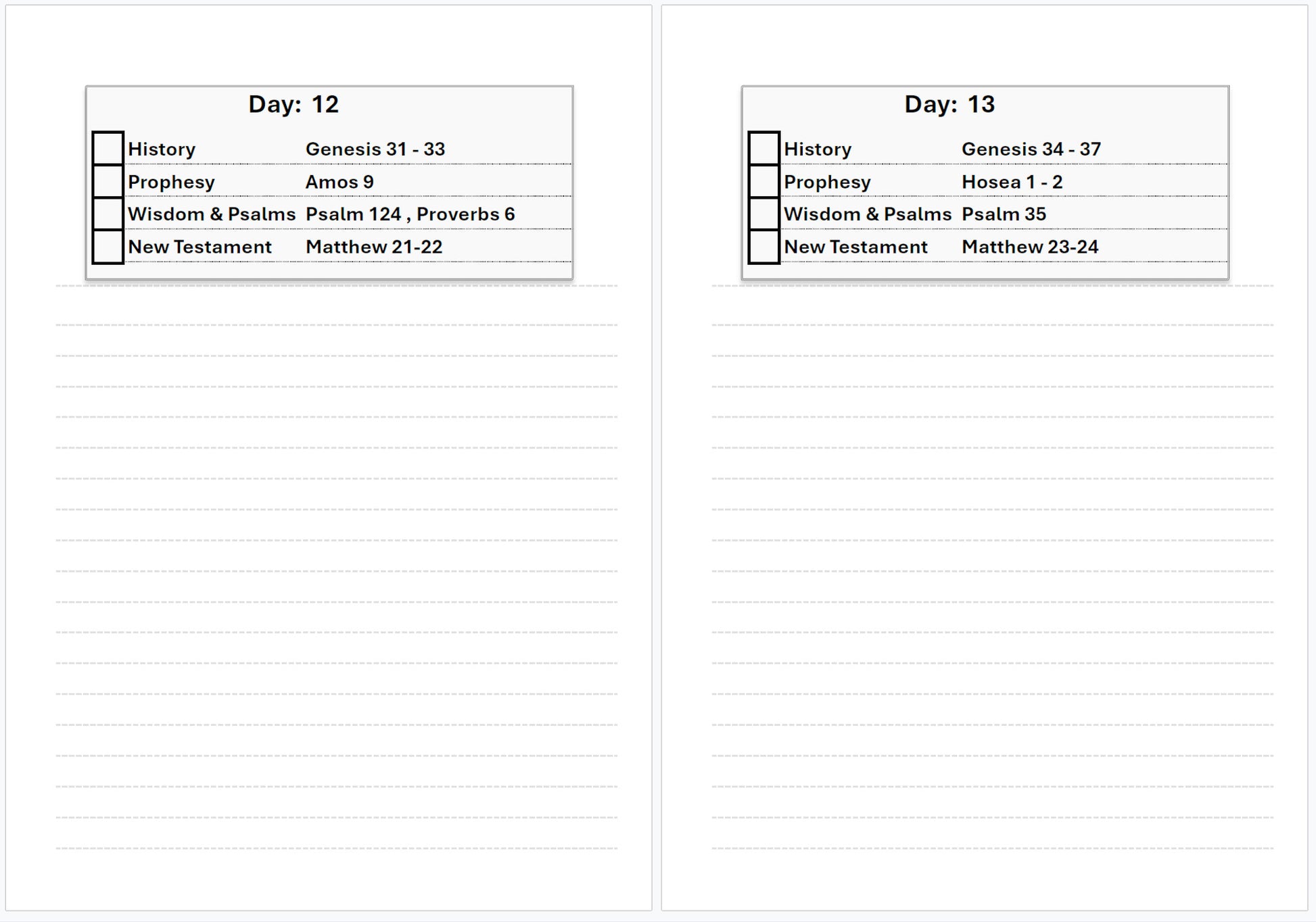Tick the Wisdom & Psalms box, Day 13
The image size is (1316, 922).
coord(763,214)
